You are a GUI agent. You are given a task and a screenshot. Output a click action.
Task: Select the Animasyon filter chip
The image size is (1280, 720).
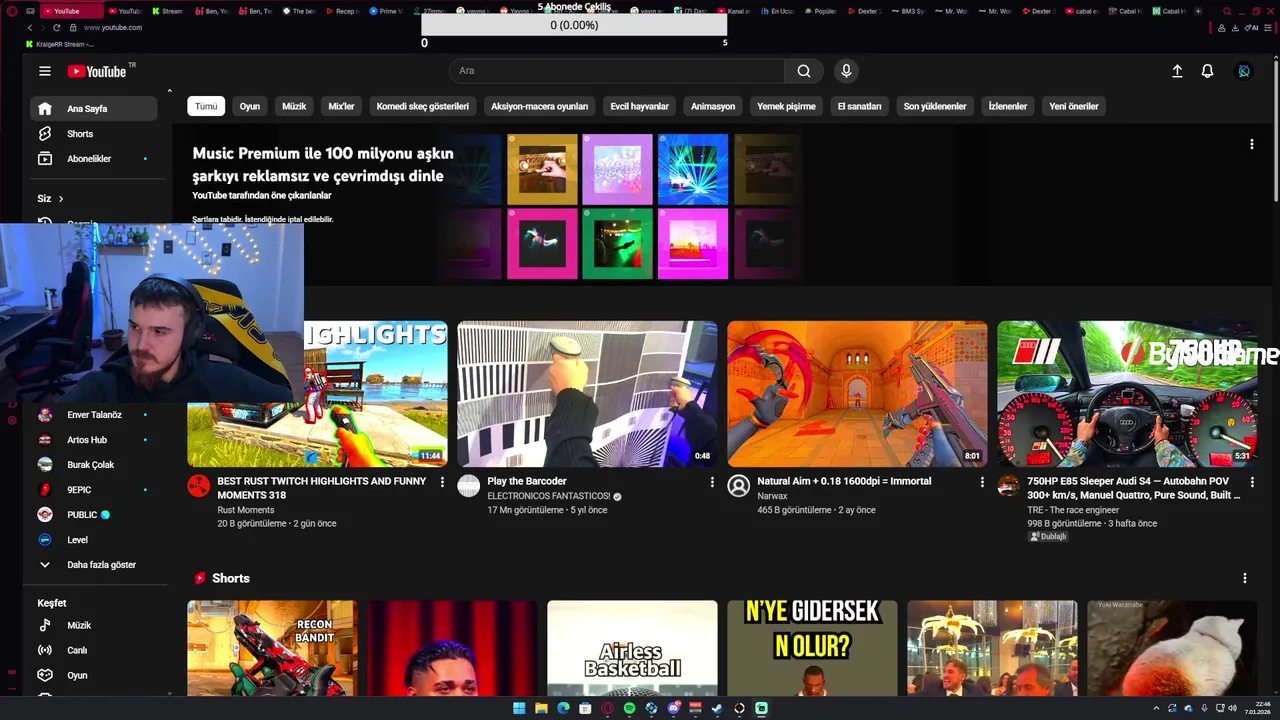click(713, 106)
